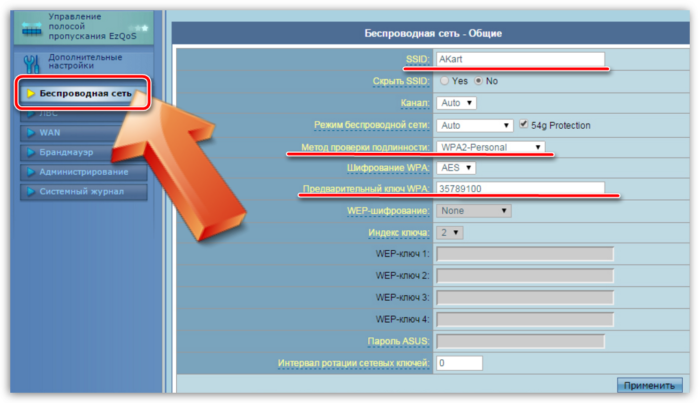Click Предварительный ключ WPA label link
This screenshot has height=403, width=700.
(x=366, y=189)
